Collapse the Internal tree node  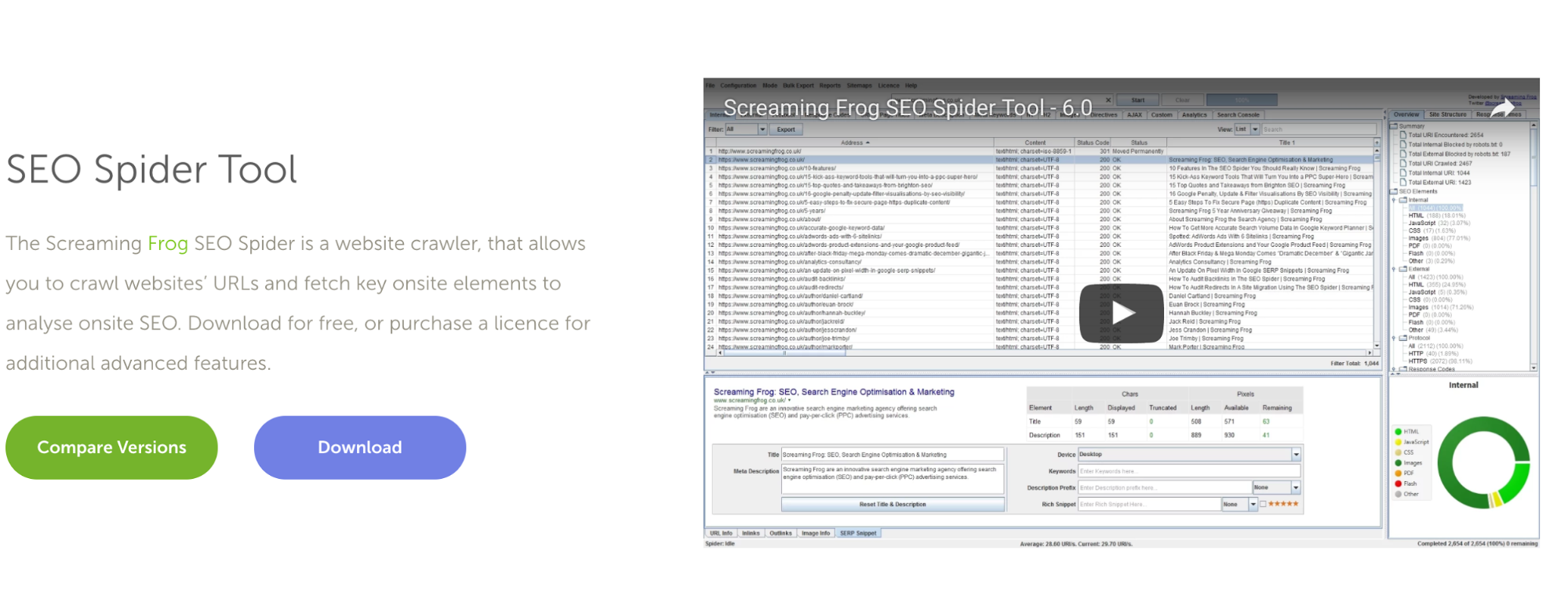tap(1394, 201)
